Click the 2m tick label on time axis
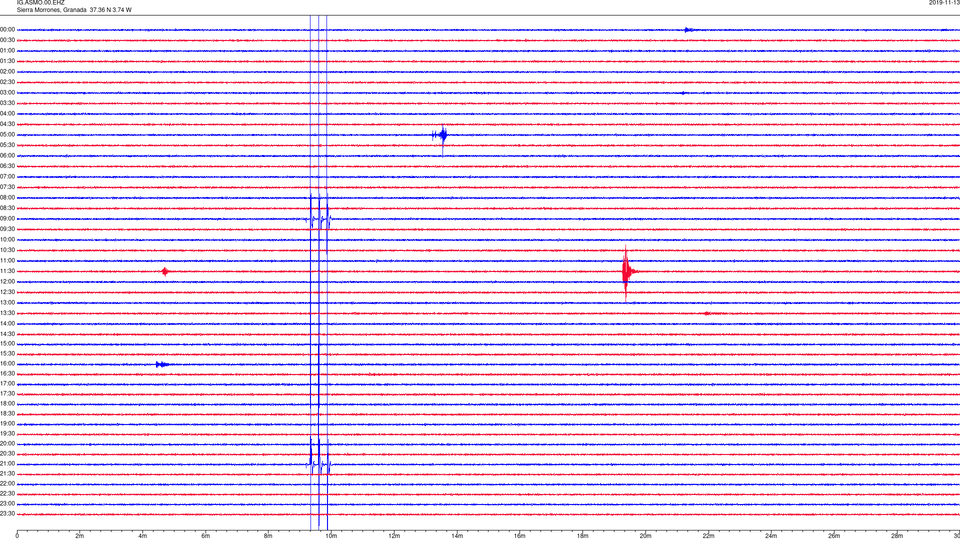Image resolution: width=960 pixels, height=540 pixels. [x=80, y=536]
